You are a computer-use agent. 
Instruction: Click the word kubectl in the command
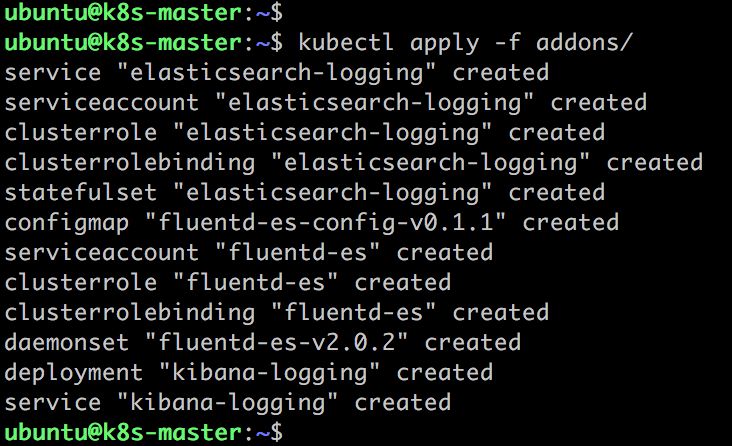(346, 42)
